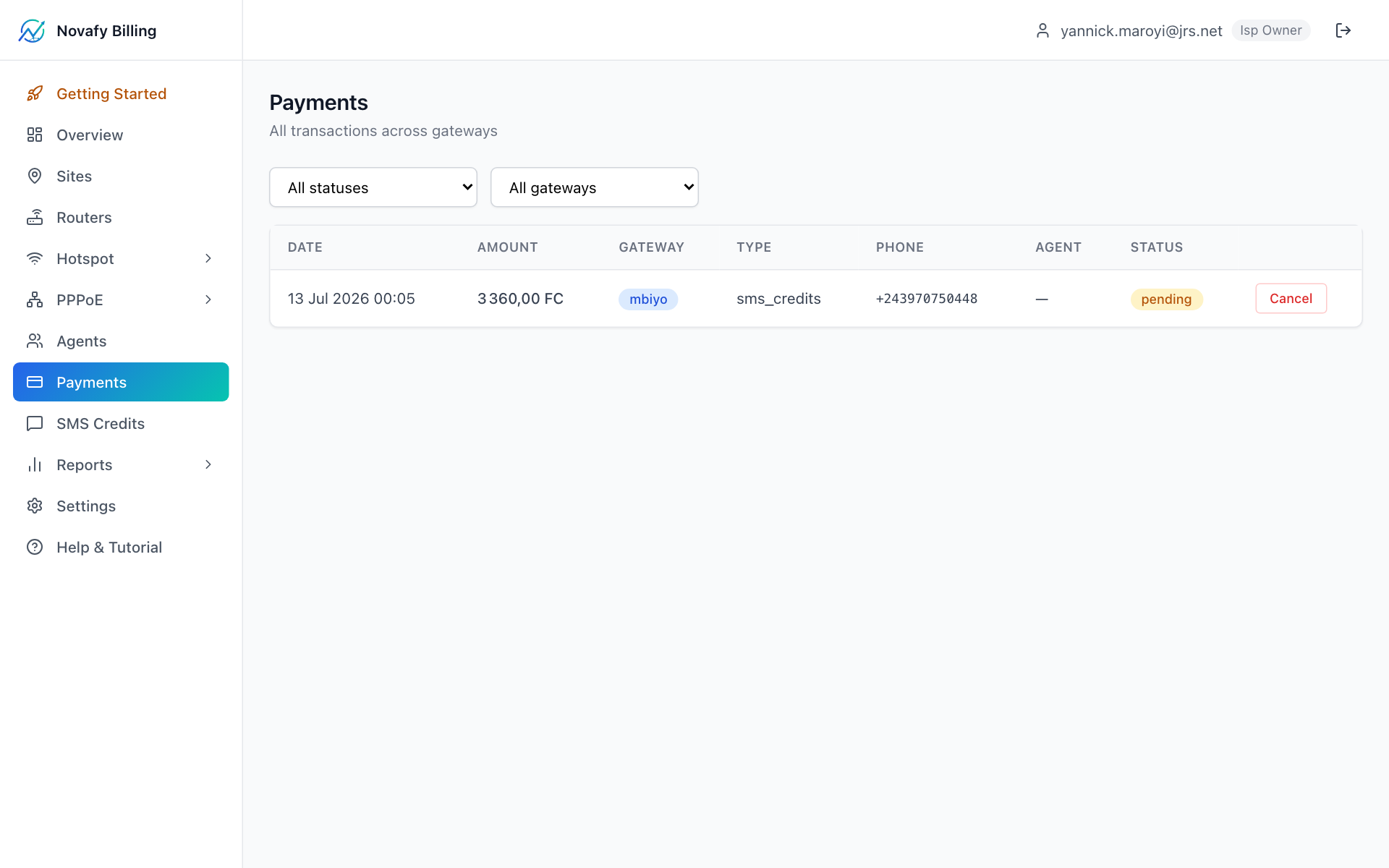Open Help & Tutorial
1389x868 pixels.
(x=121, y=547)
